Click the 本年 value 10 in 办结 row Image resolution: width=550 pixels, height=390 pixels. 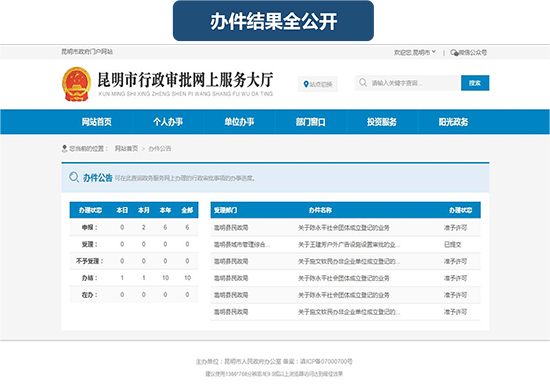coord(165,278)
